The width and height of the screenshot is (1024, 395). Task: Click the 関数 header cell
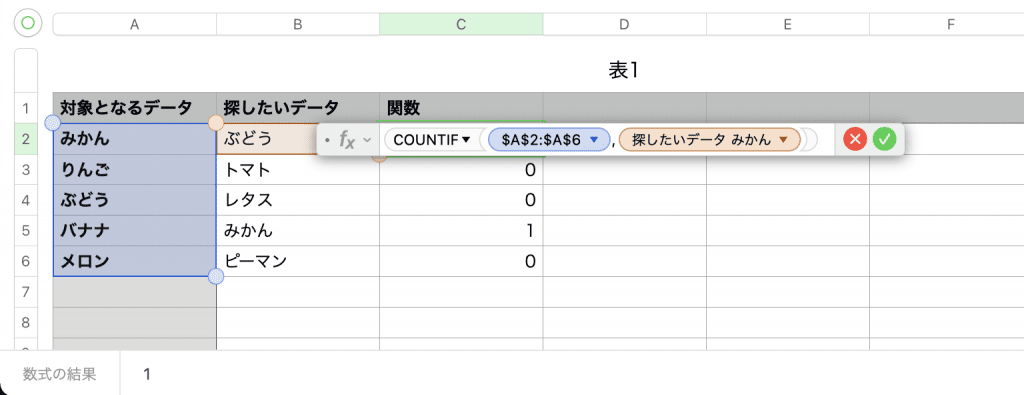[x=461, y=107]
